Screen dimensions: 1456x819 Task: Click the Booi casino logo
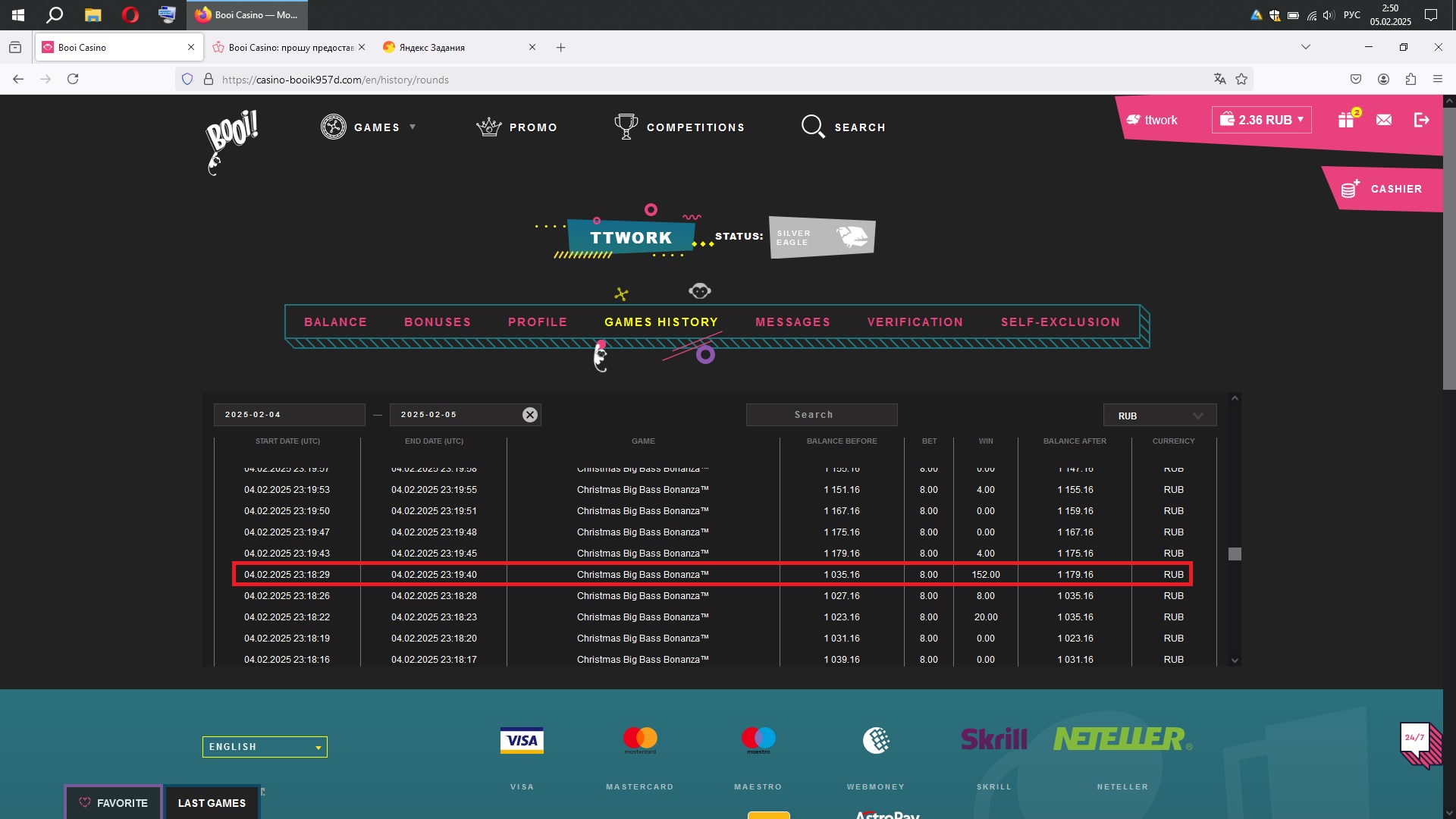tap(232, 141)
